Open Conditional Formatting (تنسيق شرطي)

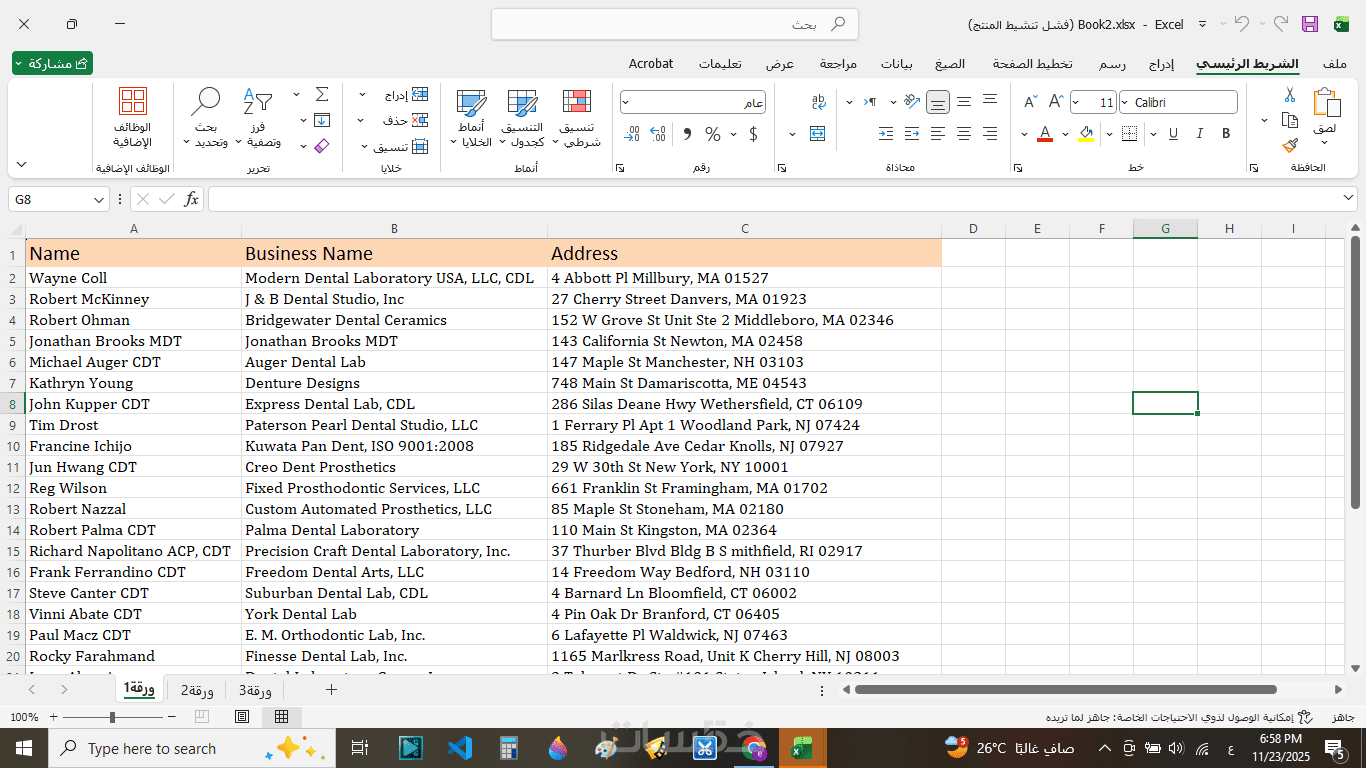tap(576, 118)
